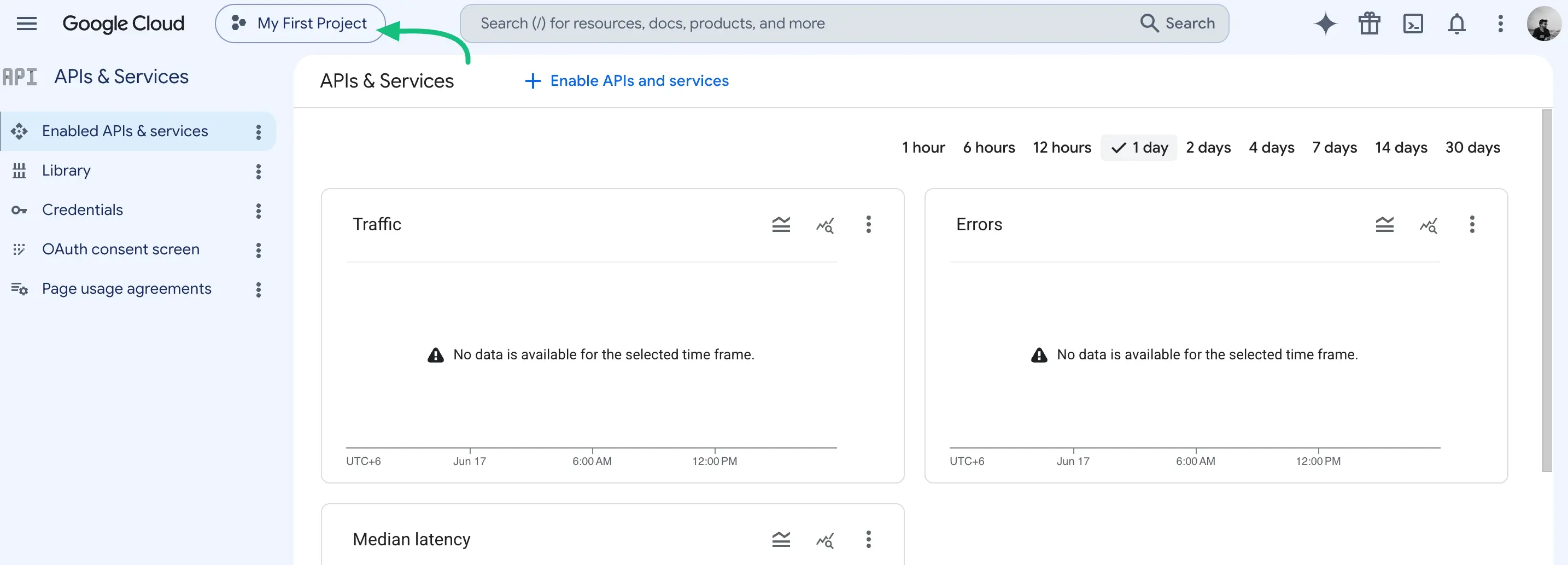
Task: Select the 1 day time range
Action: point(1139,147)
